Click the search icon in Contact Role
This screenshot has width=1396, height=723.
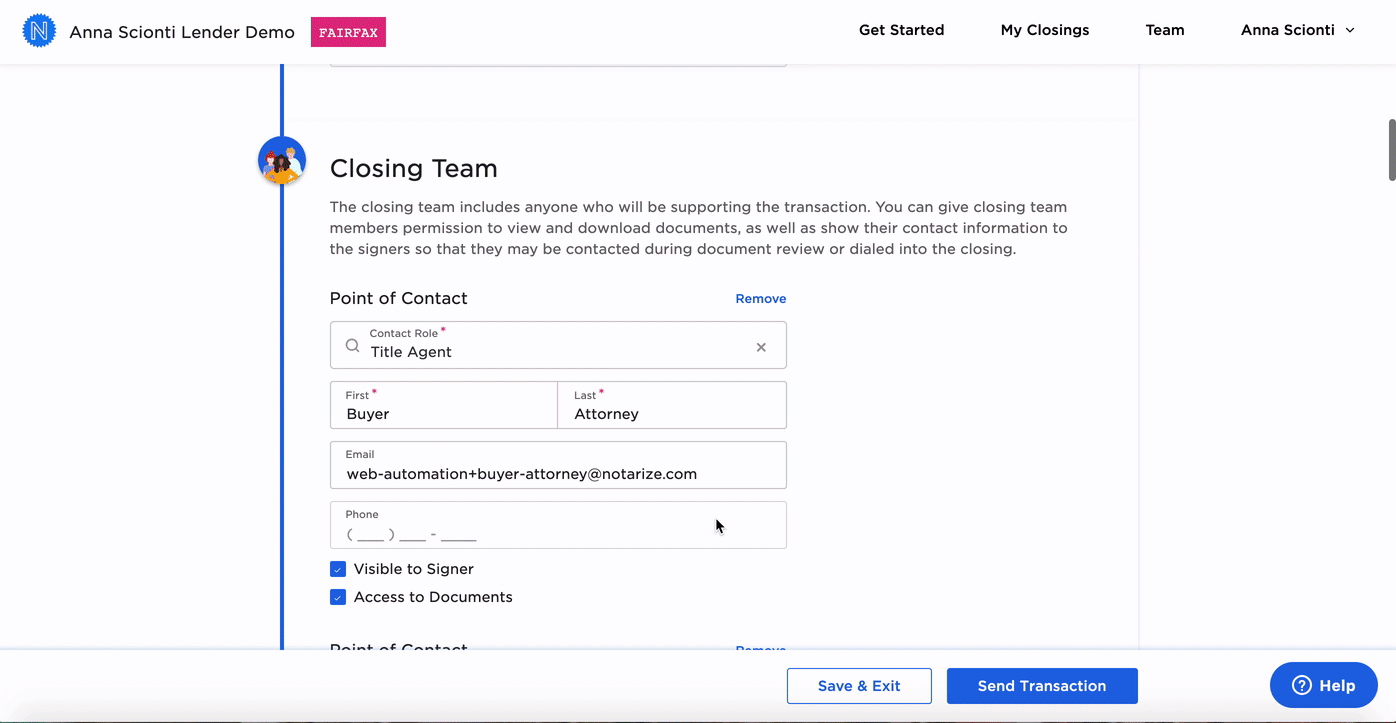pos(353,346)
